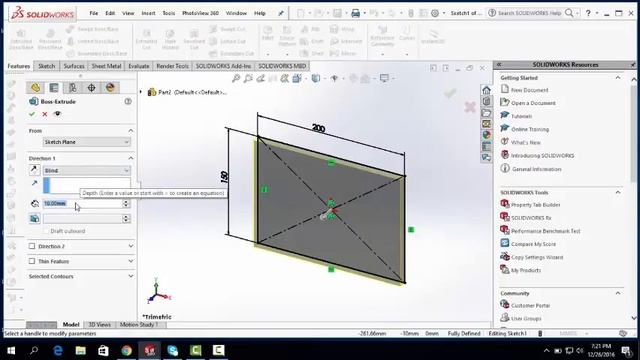Open the FeatureManager design tree tab
The image size is (640, 360).
click(36, 87)
